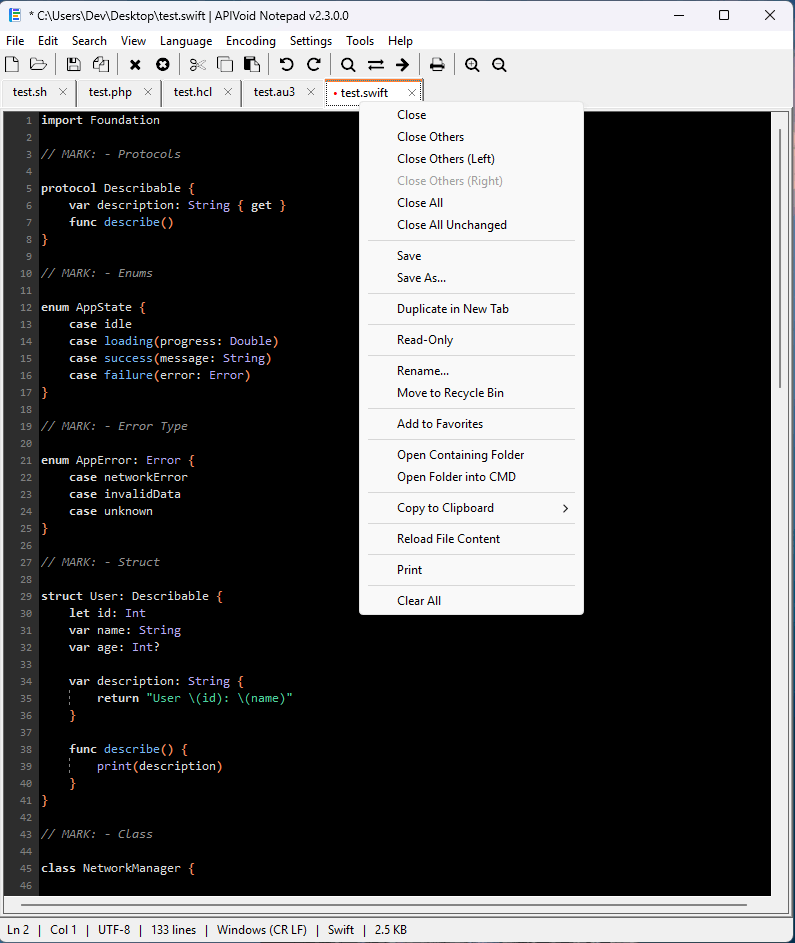Choose Open Containing Folder

point(471,455)
